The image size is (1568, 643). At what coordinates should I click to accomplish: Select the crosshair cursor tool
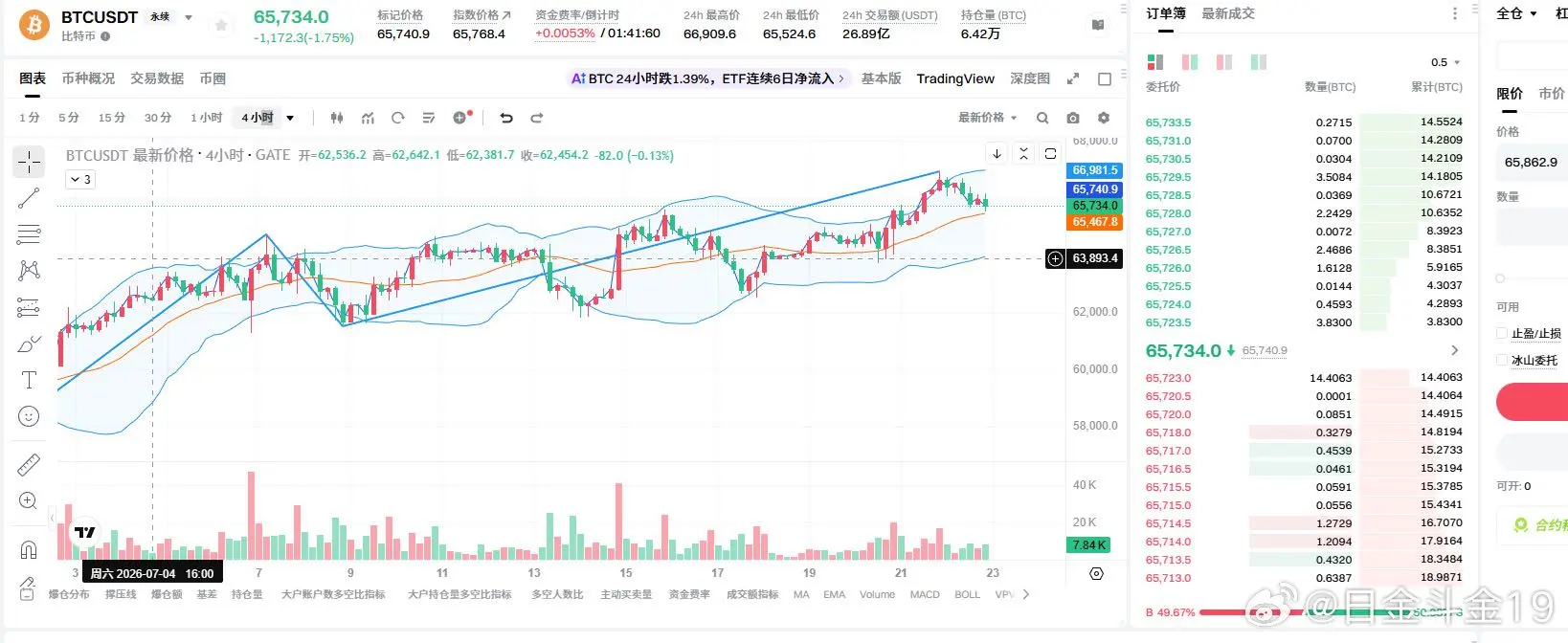[29, 162]
